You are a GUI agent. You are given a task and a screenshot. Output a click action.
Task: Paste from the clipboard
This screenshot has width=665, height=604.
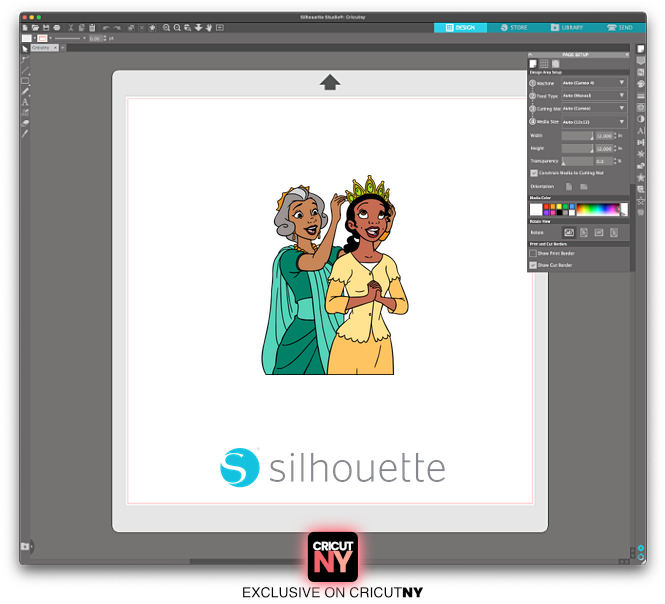tap(92, 28)
